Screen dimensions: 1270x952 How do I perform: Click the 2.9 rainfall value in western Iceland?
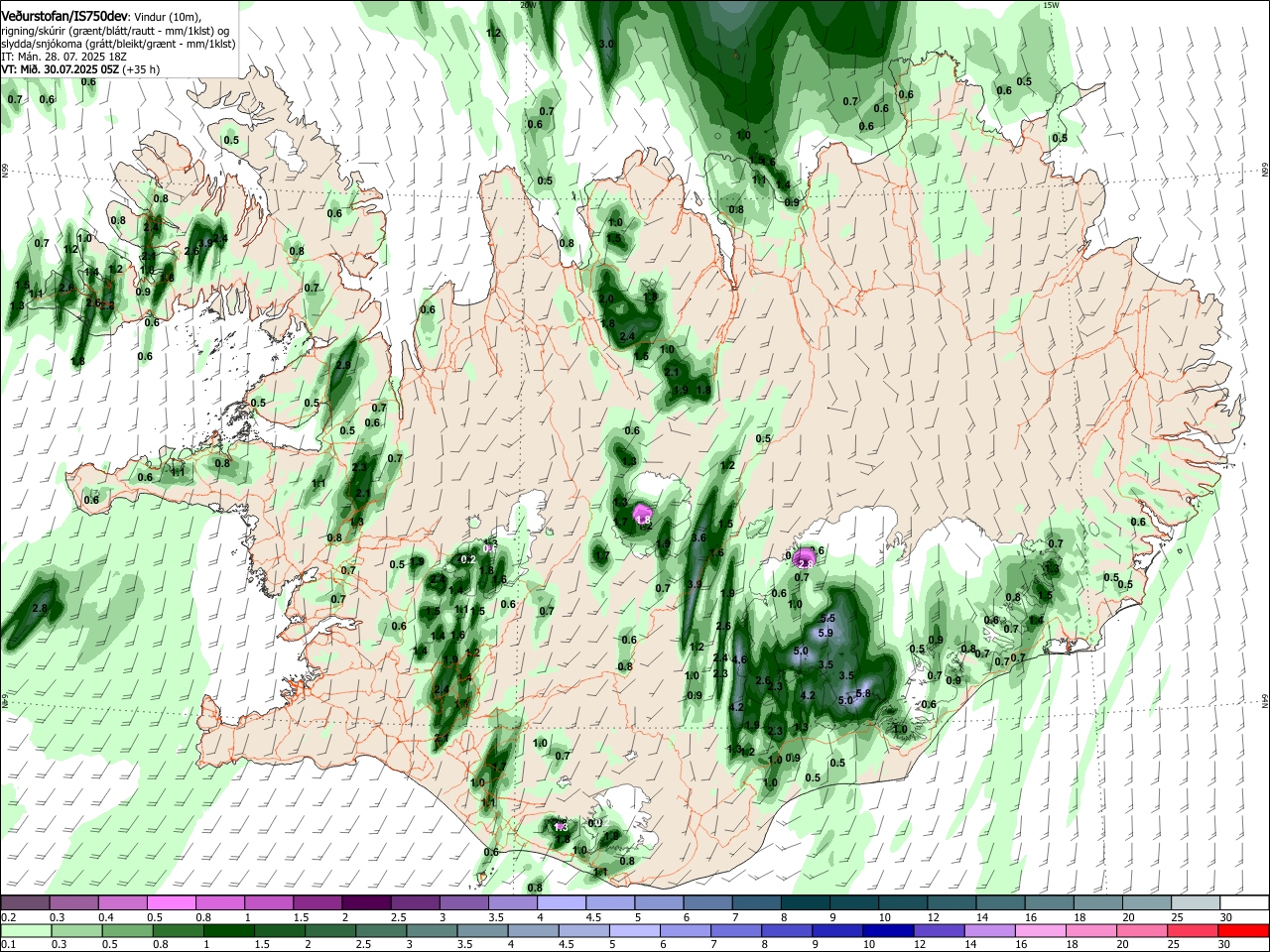pyautogui.click(x=343, y=366)
